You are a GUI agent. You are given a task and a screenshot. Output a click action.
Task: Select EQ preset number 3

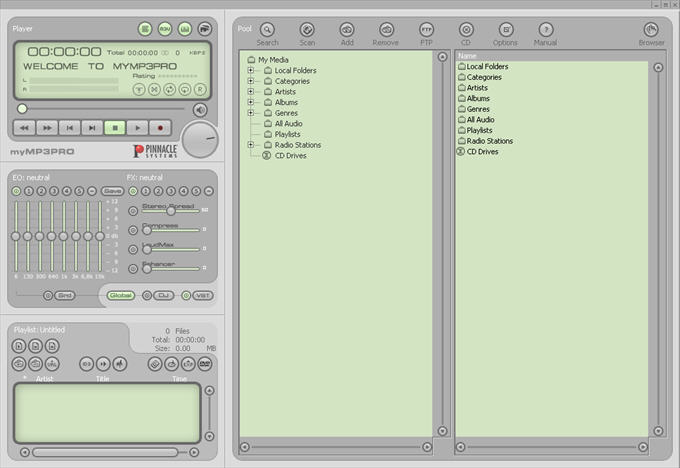coord(54,191)
